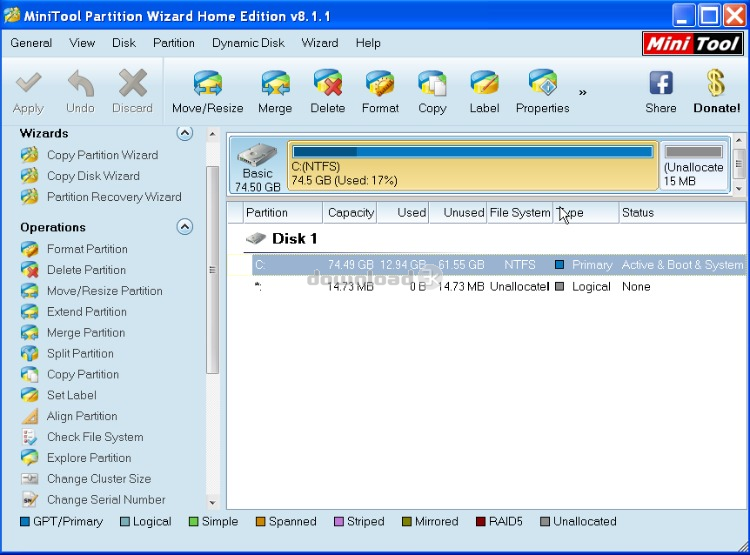750x555 pixels.
Task: Click the Donate dollar icon
Action: tap(716, 83)
